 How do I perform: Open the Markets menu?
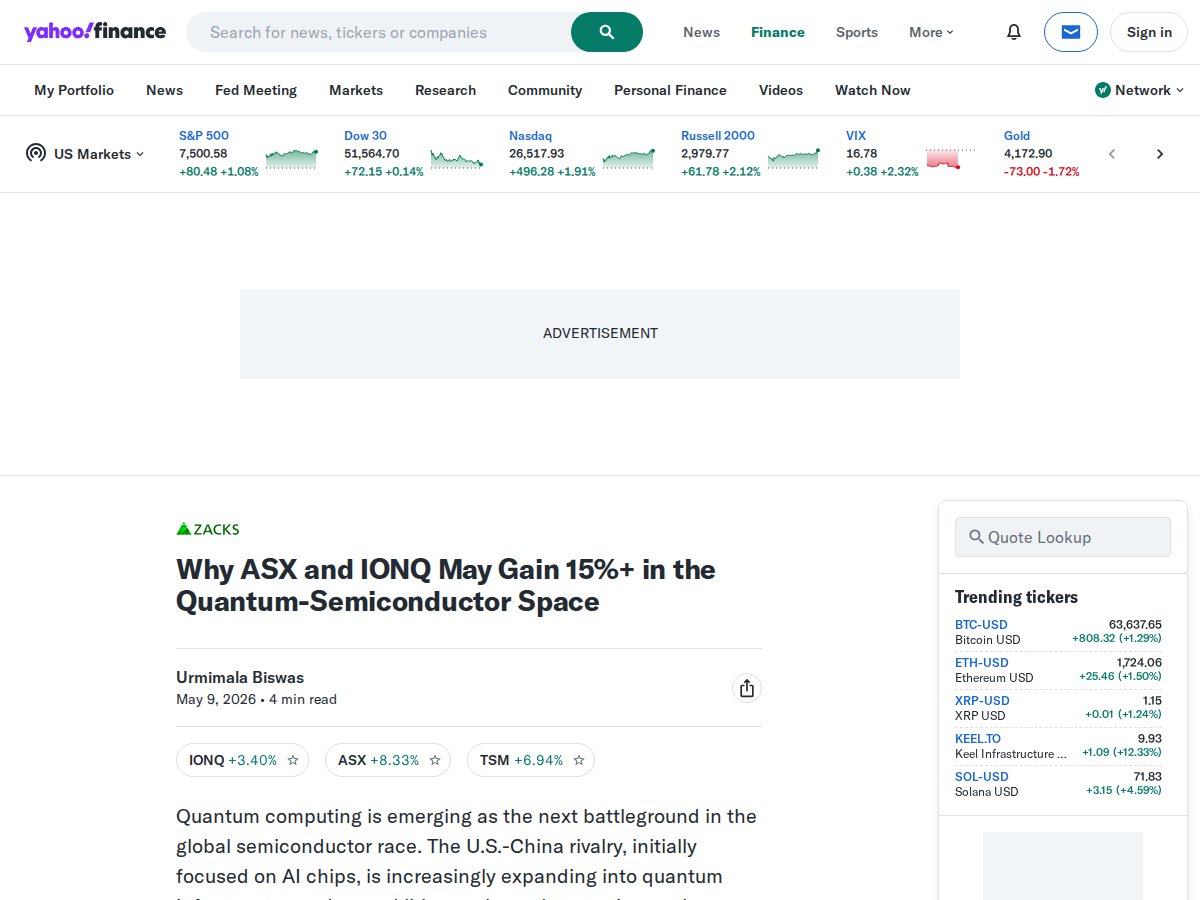[x=356, y=90]
